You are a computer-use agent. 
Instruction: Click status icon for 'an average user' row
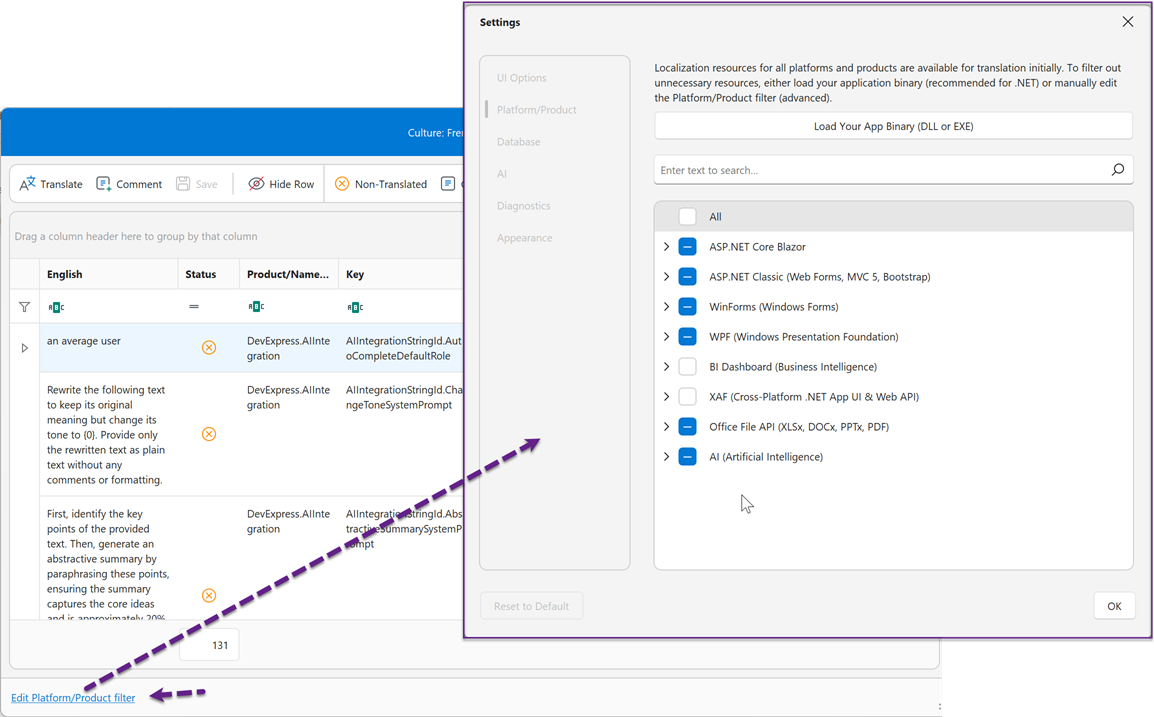(x=209, y=347)
